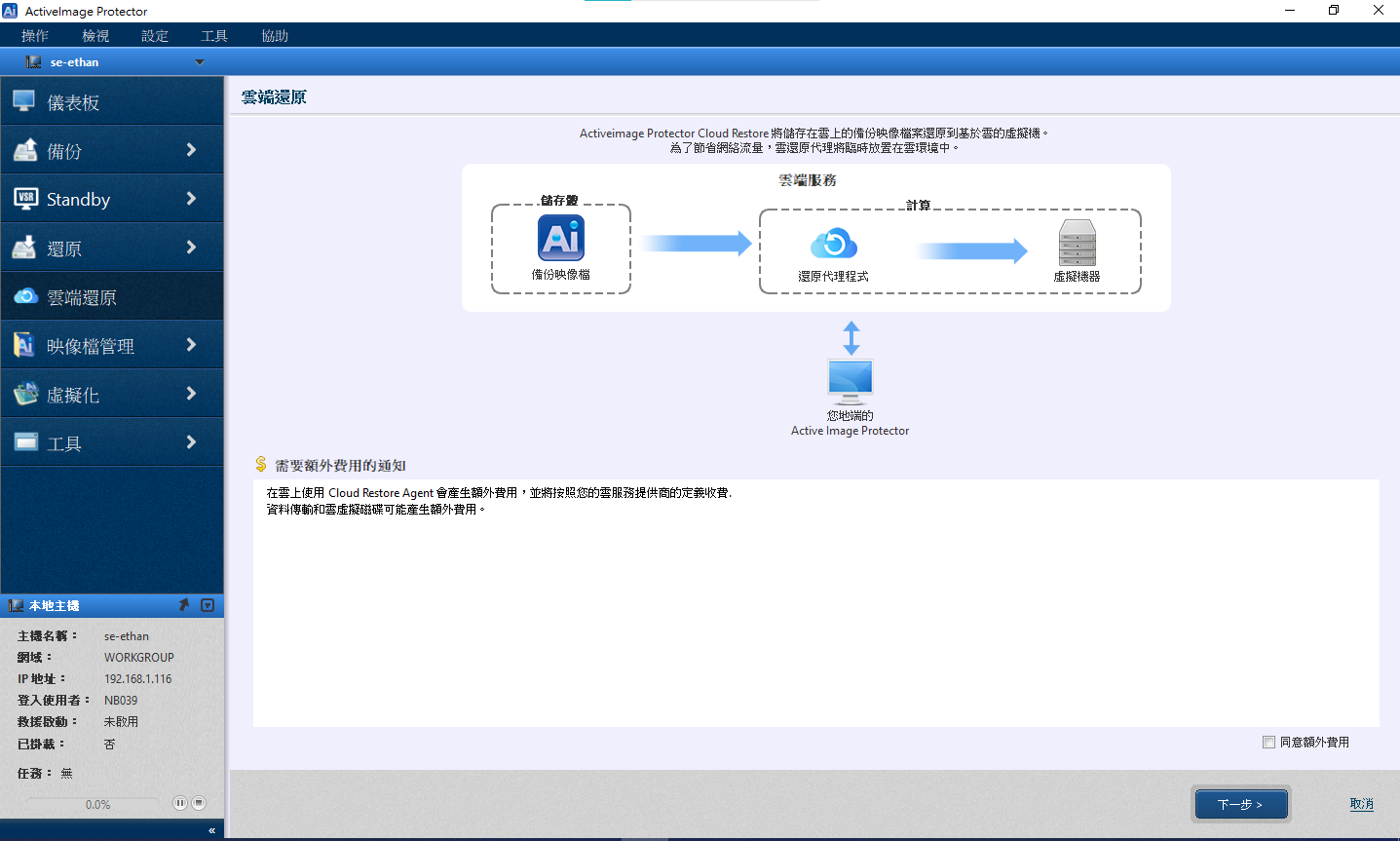Image resolution: width=1400 pixels, height=841 pixels.
Task: Enable the 同意額外費用 checkbox
Action: pyautogui.click(x=1268, y=743)
